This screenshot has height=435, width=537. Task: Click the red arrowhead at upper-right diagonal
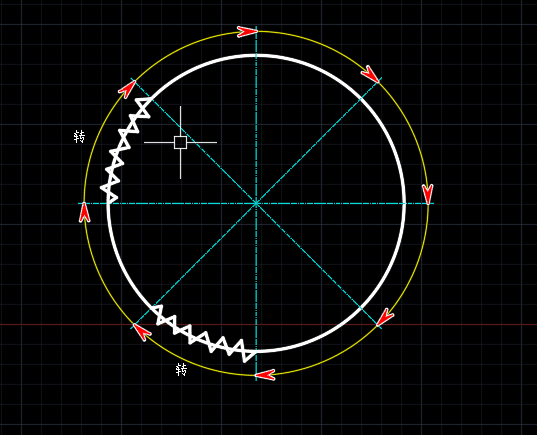click(370, 74)
